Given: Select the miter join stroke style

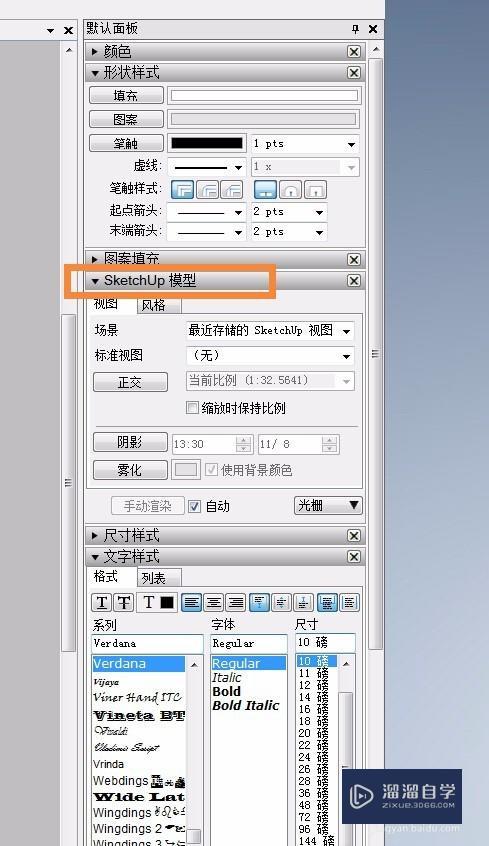Looking at the screenshot, I should click(182, 189).
